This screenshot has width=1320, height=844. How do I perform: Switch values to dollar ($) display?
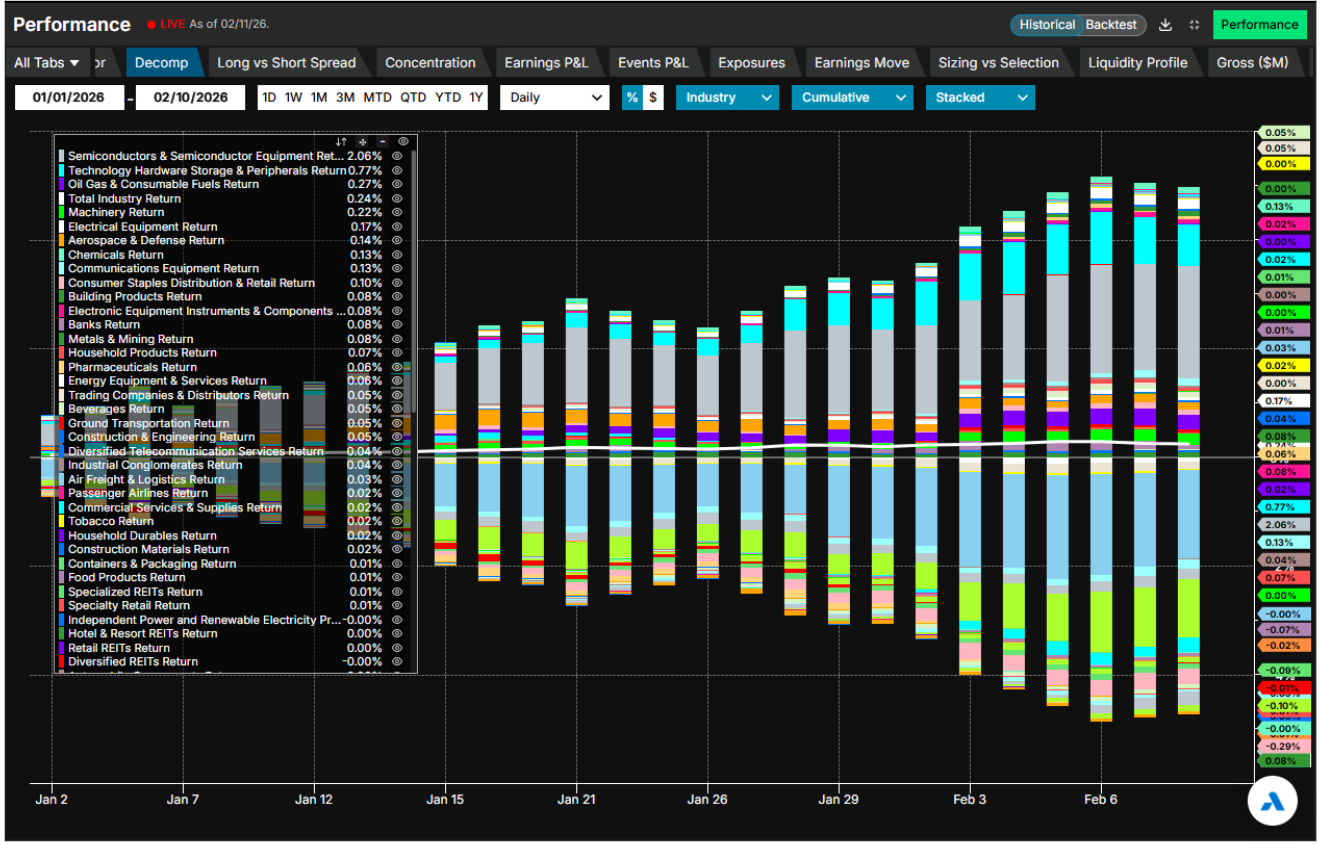pos(653,97)
